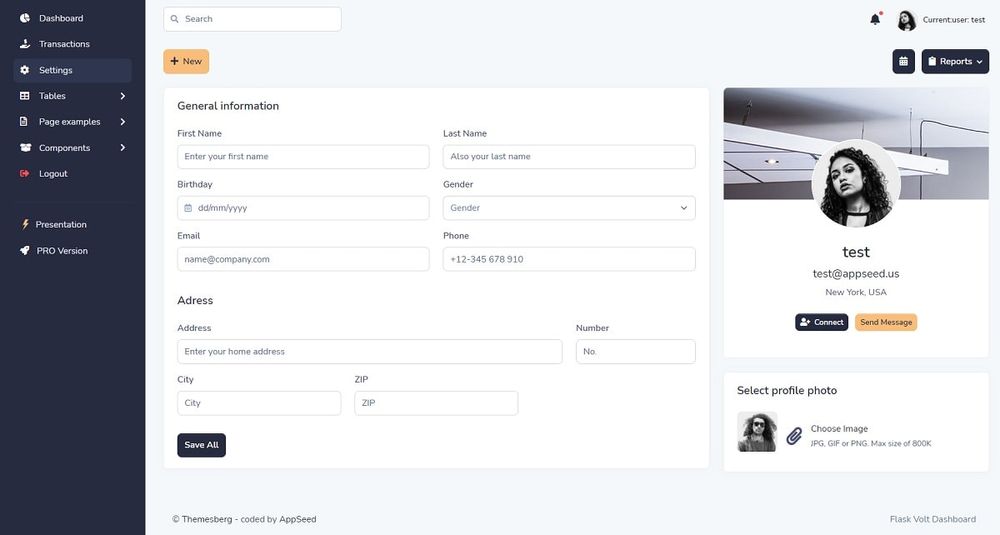Click the calendar icon in Birthday field
Viewport: 1000px width, 535px height.
coord(188,208)
